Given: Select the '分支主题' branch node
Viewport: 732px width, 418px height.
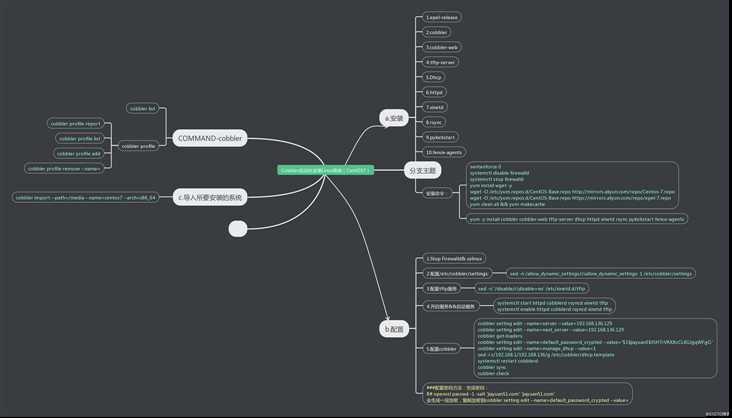Looking at the screenshot, I should 422,170.
